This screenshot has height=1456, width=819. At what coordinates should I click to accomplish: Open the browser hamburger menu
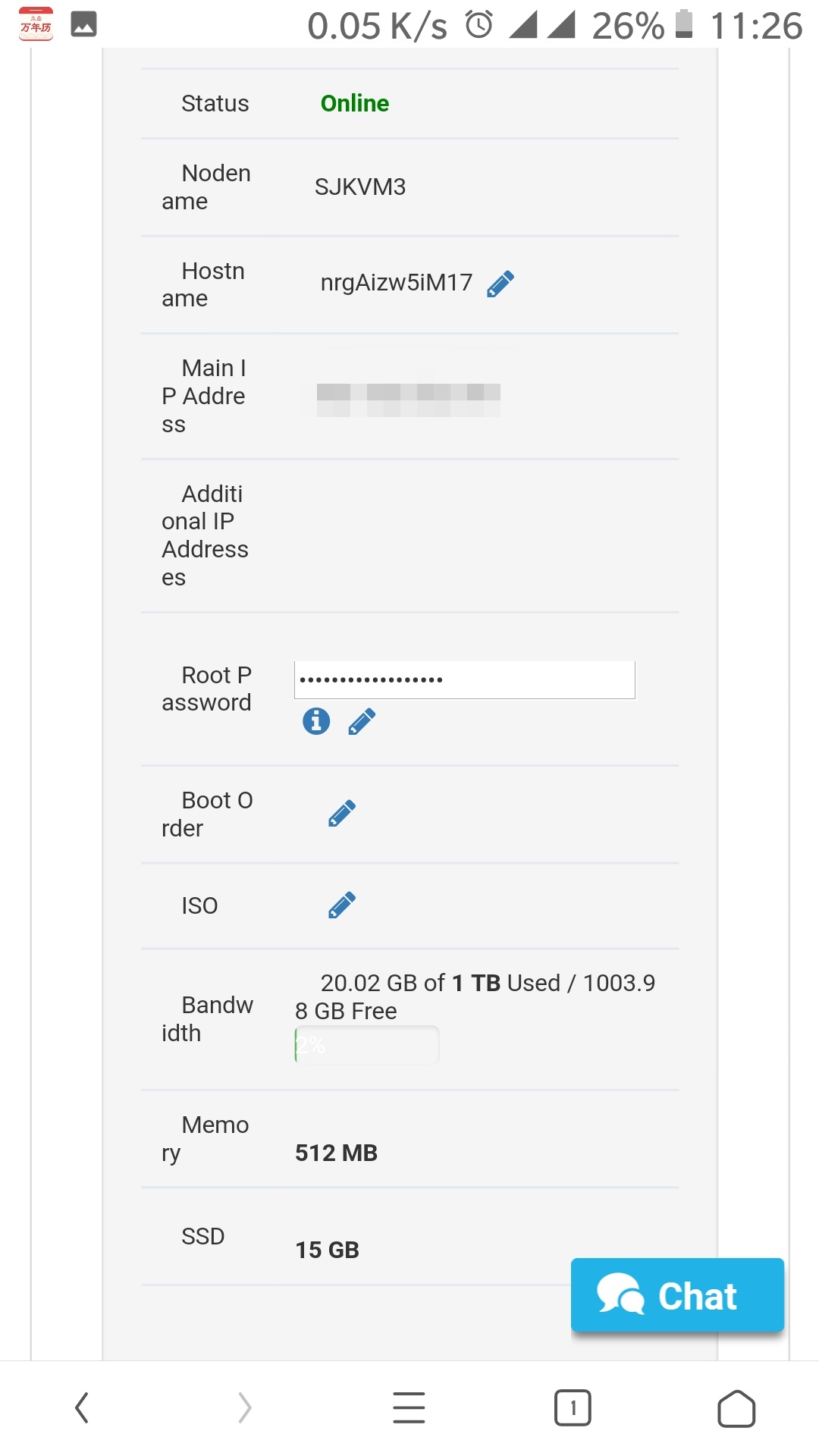coord(409,1408)
